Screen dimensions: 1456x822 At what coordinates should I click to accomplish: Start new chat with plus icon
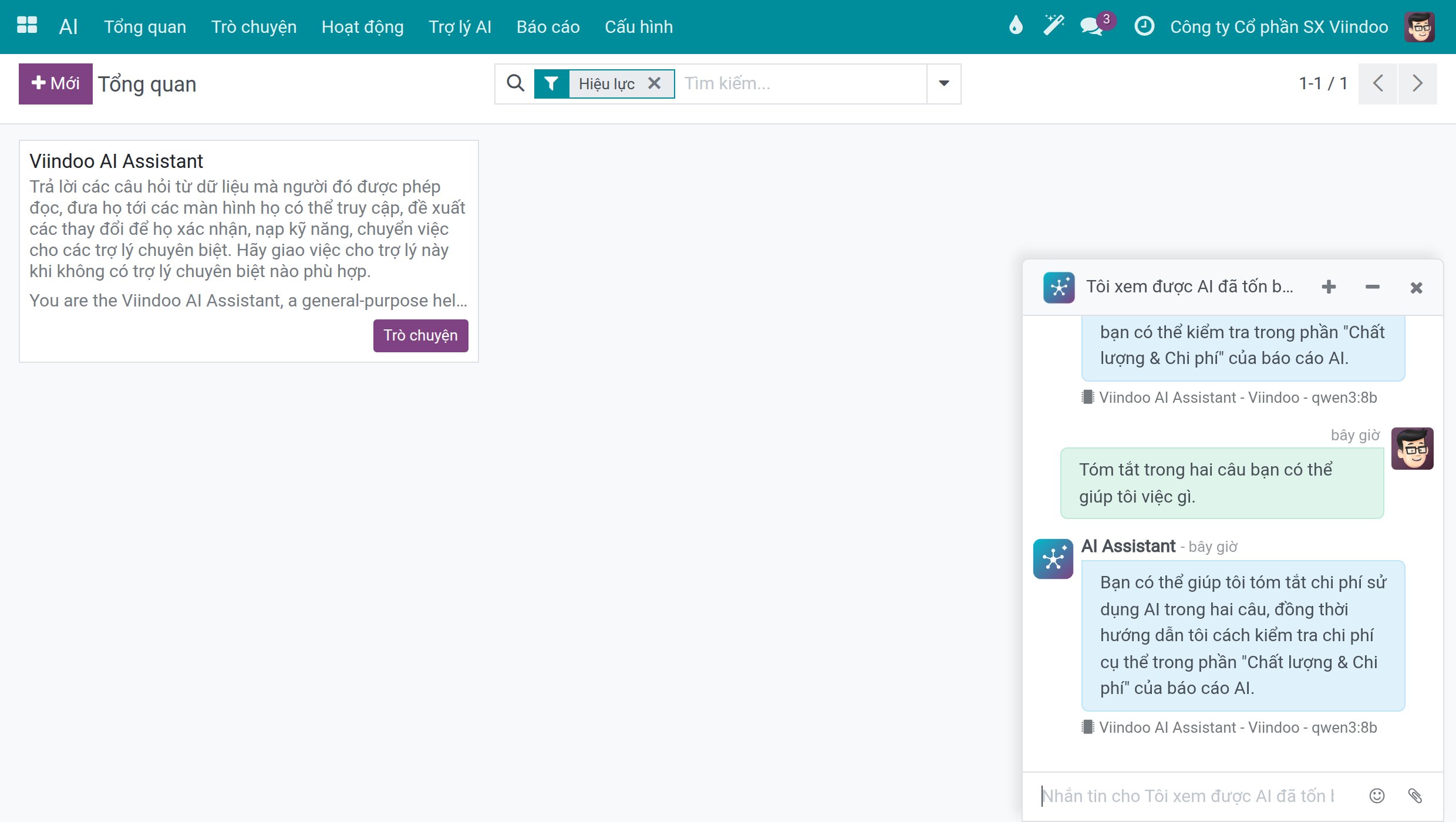pyautogui.click(x=1329, y=287)
